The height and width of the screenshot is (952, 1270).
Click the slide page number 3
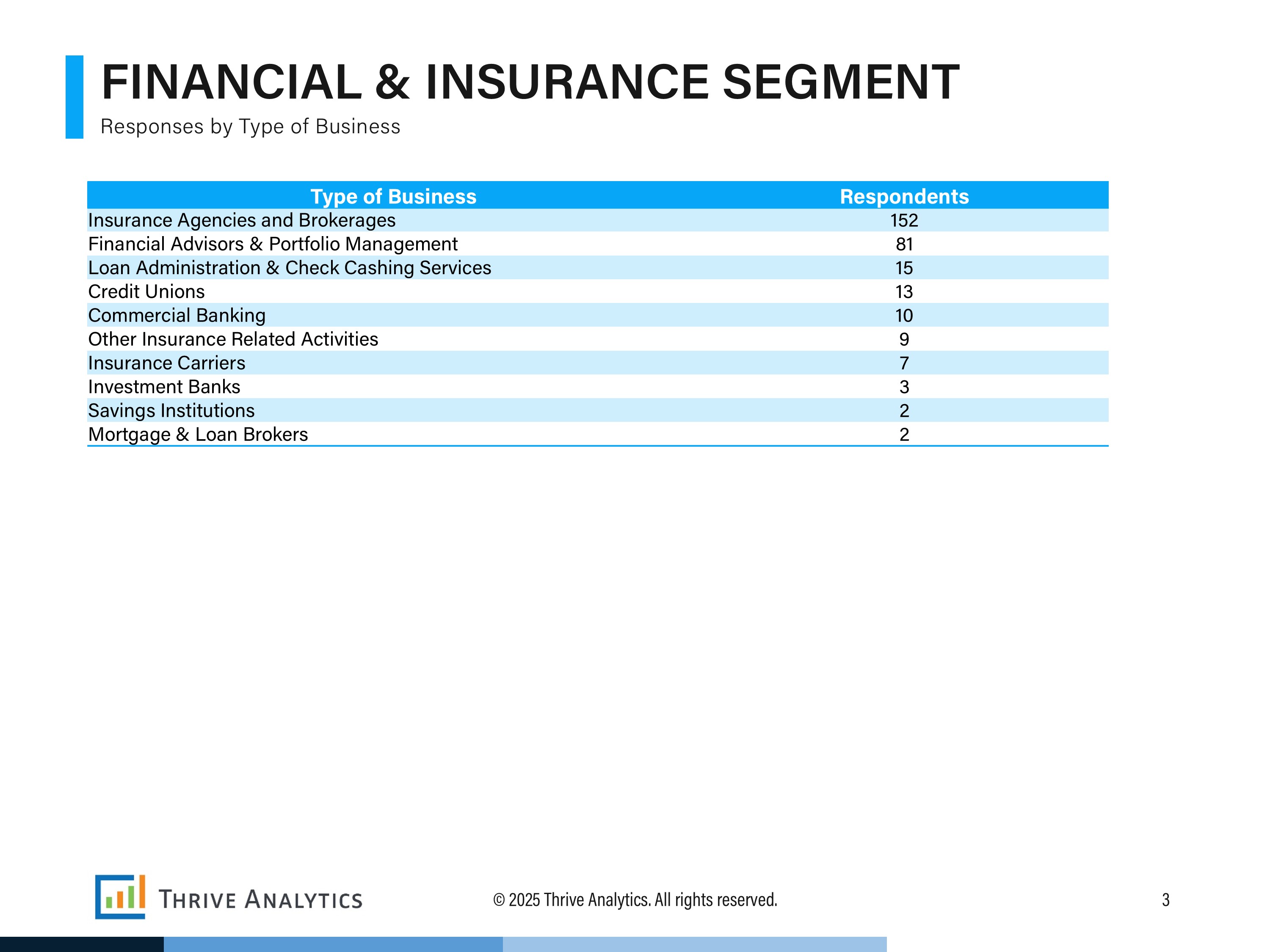1165,900
